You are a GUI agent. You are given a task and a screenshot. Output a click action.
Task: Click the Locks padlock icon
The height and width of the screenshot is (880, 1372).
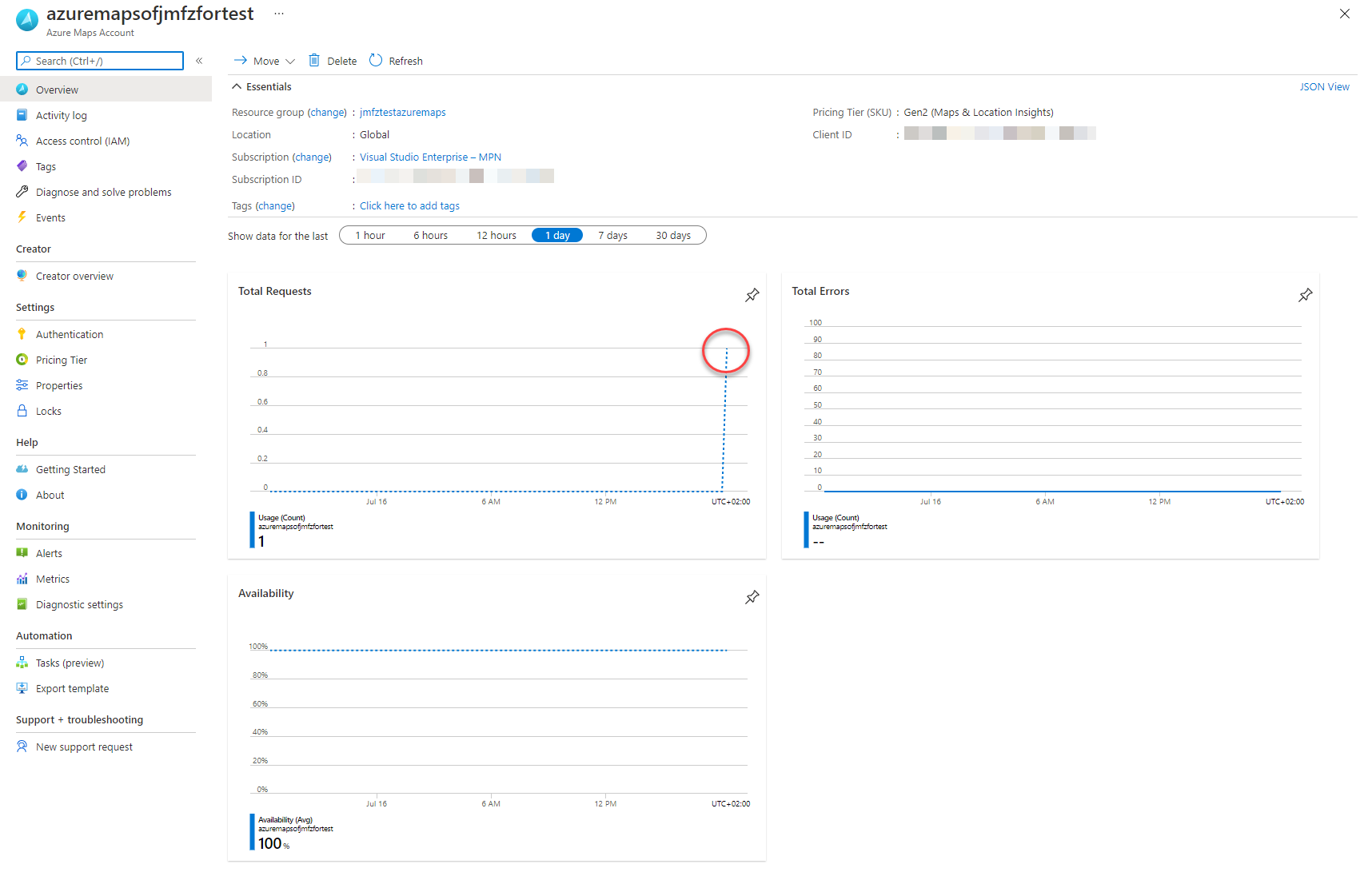(x=22, y=411)
